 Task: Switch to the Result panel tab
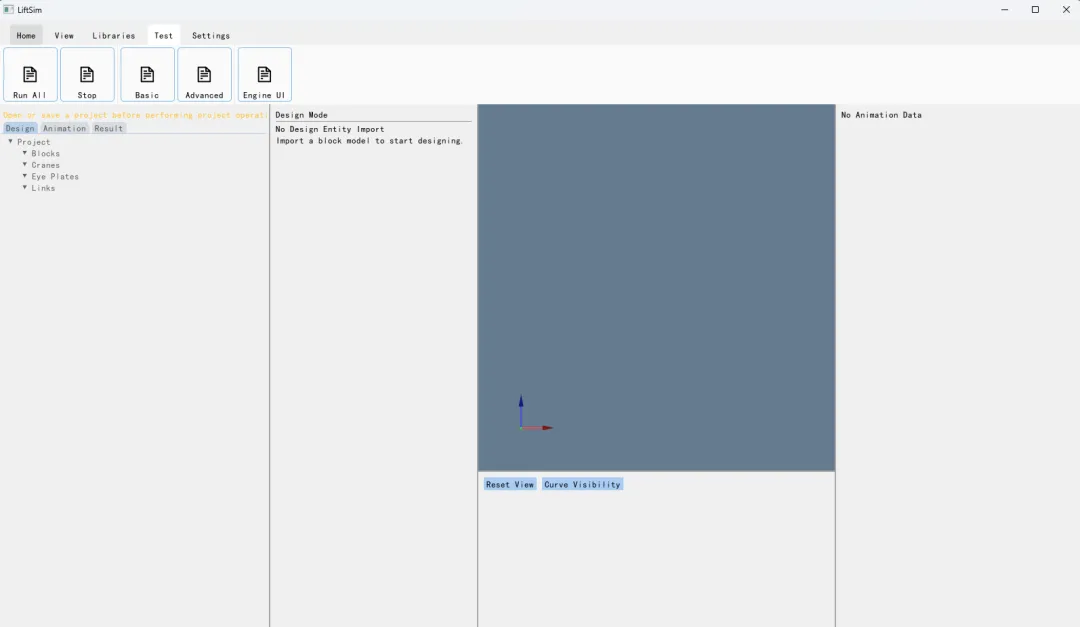point(108,128)
